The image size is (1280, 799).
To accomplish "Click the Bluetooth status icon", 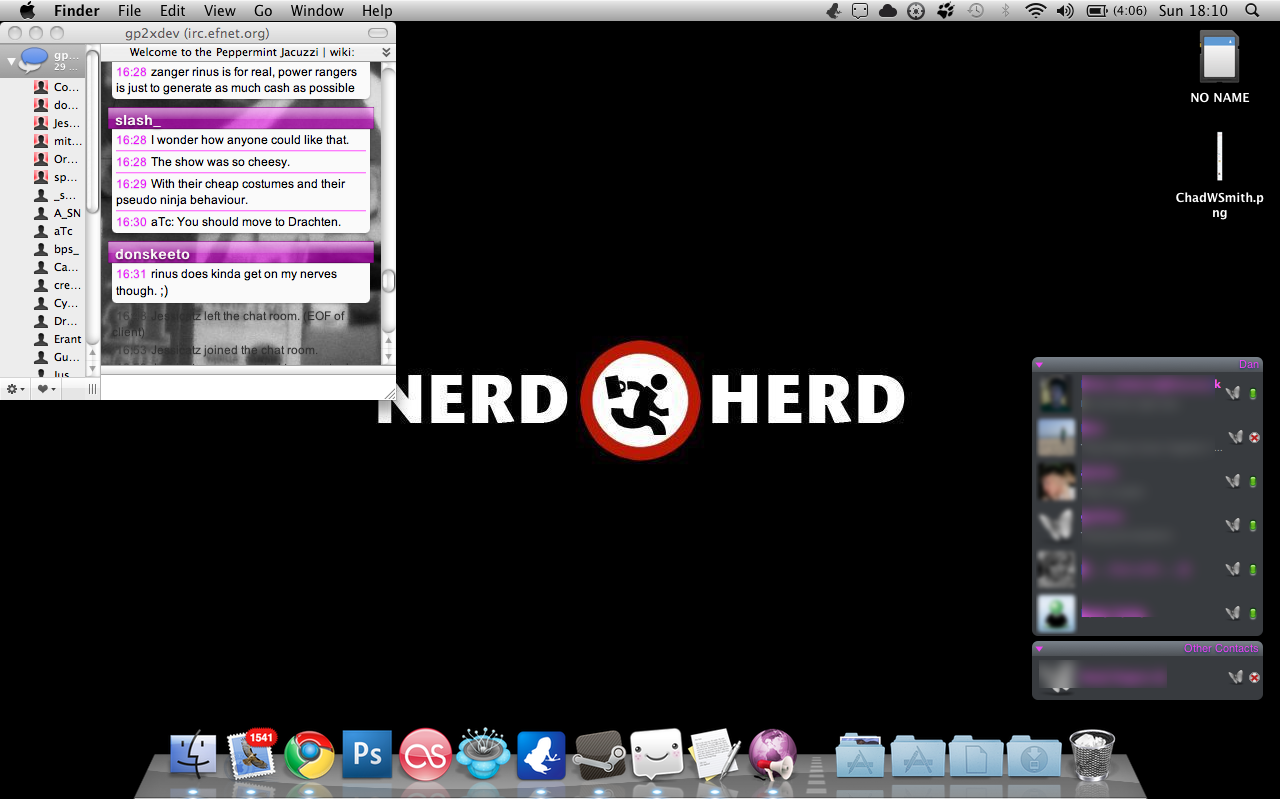I will pyautogui.click(x=1005, y=11).
